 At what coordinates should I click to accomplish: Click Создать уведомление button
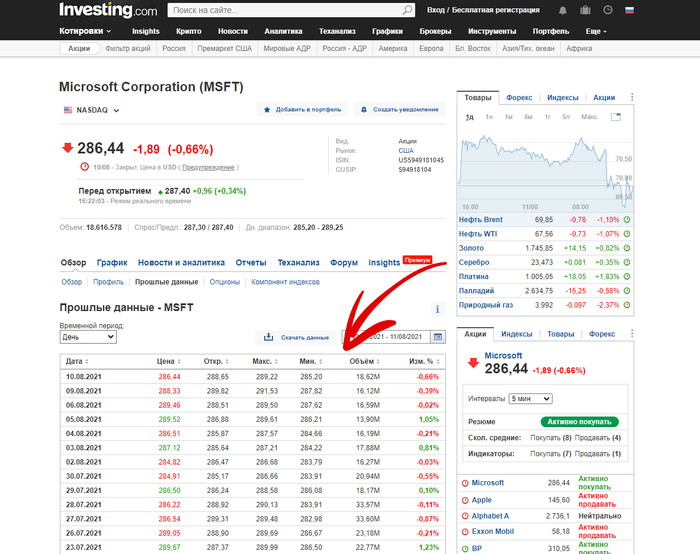tap(400, 110)
